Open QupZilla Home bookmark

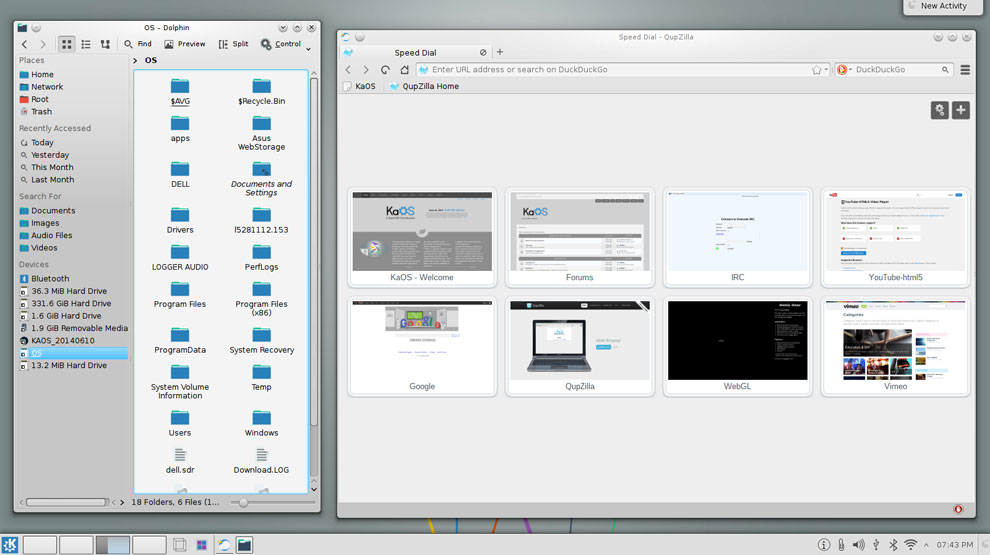(x=424, y=87)
